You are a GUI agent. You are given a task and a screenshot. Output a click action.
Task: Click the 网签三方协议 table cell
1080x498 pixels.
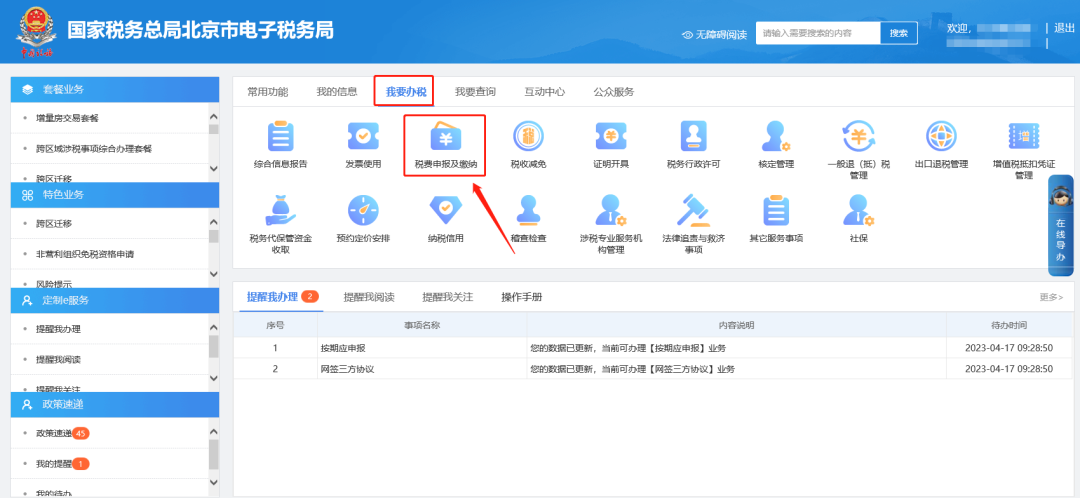pos(422,369)
